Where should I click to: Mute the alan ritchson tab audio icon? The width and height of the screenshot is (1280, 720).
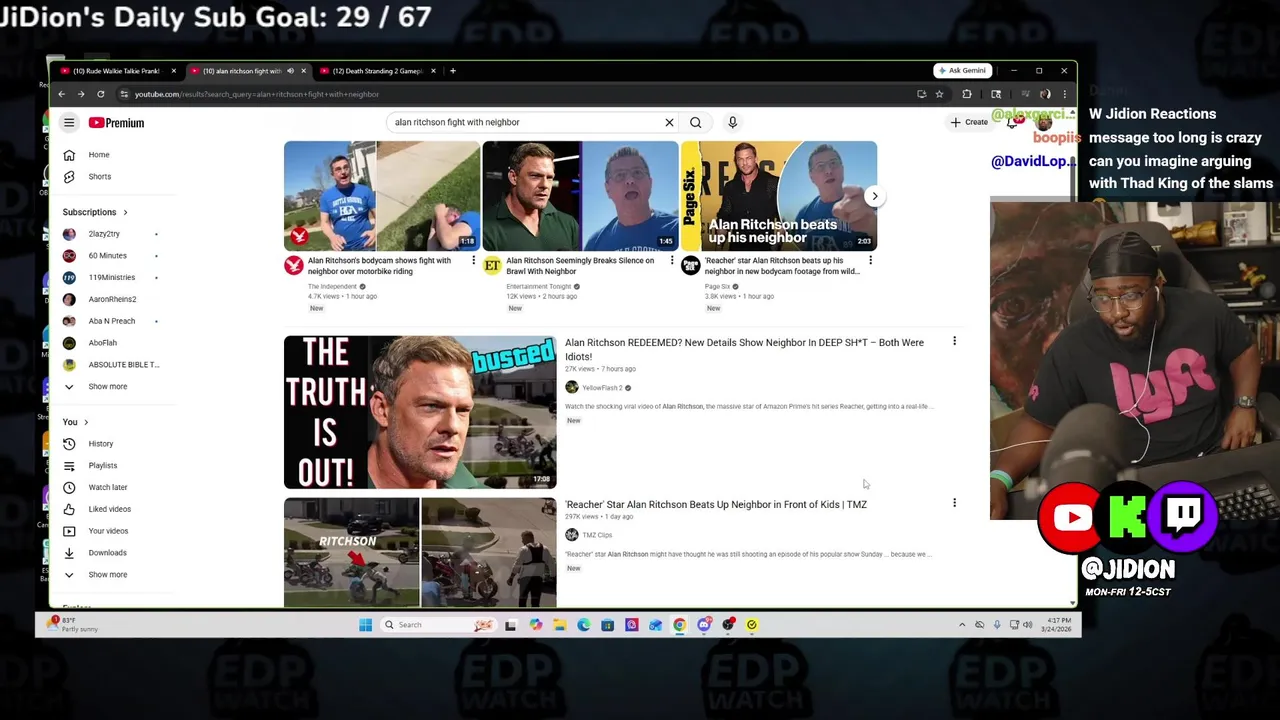point(290,71)
